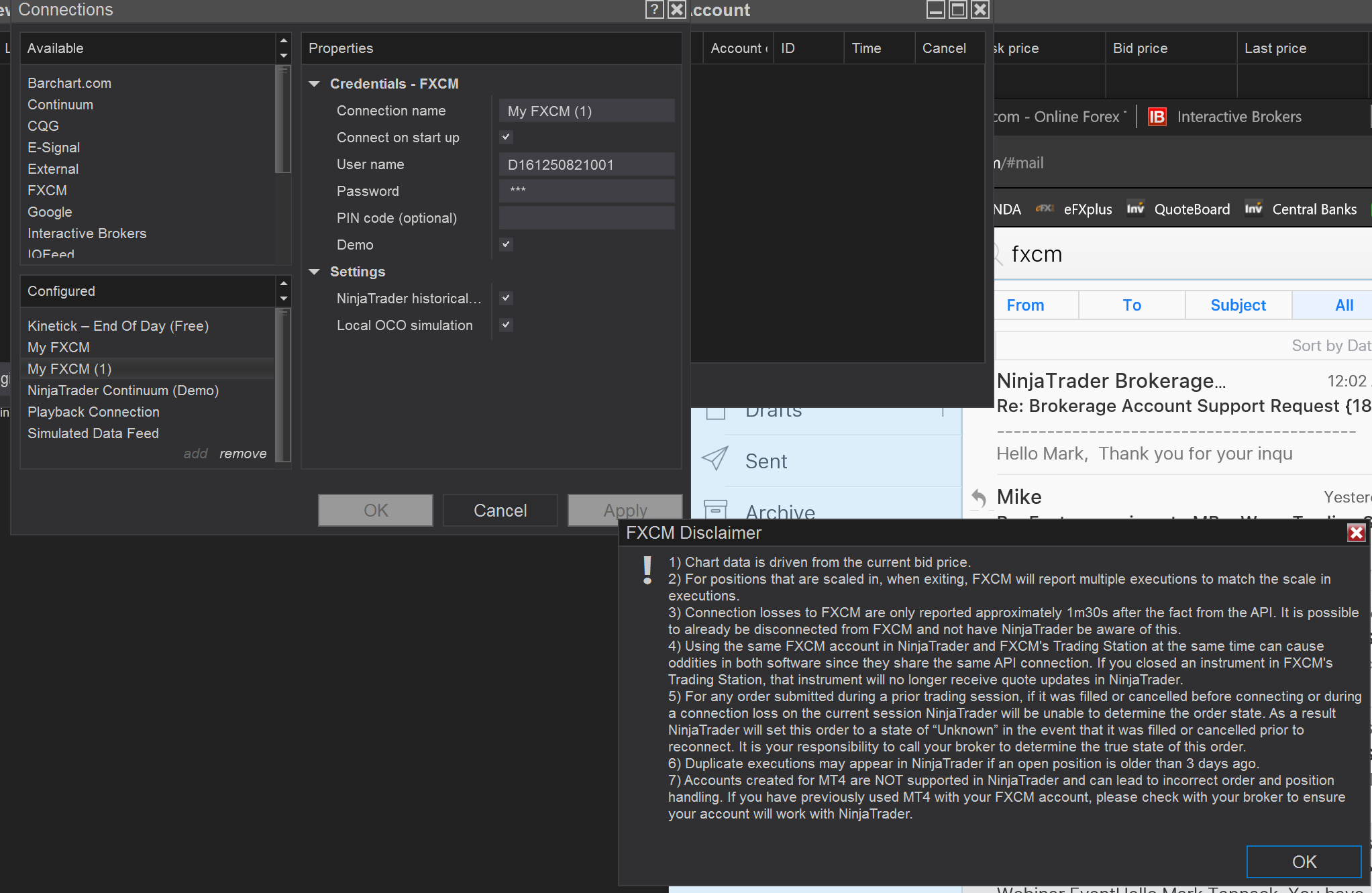Click the eFXplus bookmark icon
1372x893 pixels.
1044,209
